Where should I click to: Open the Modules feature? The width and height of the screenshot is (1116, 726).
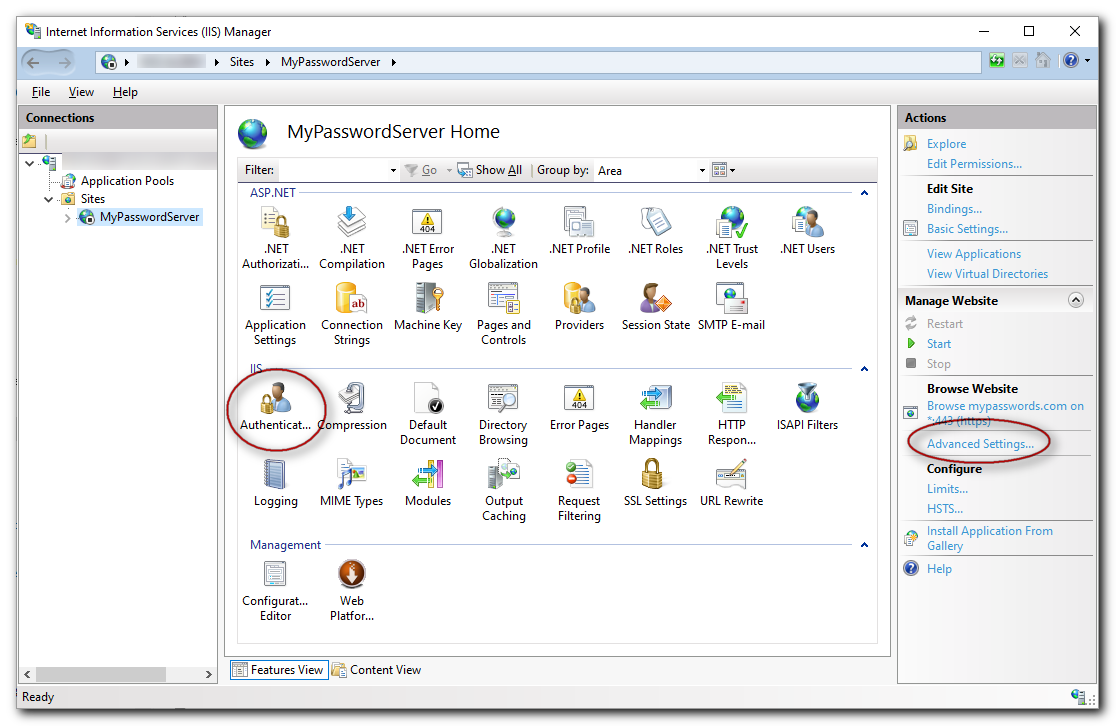click(428, 483)
